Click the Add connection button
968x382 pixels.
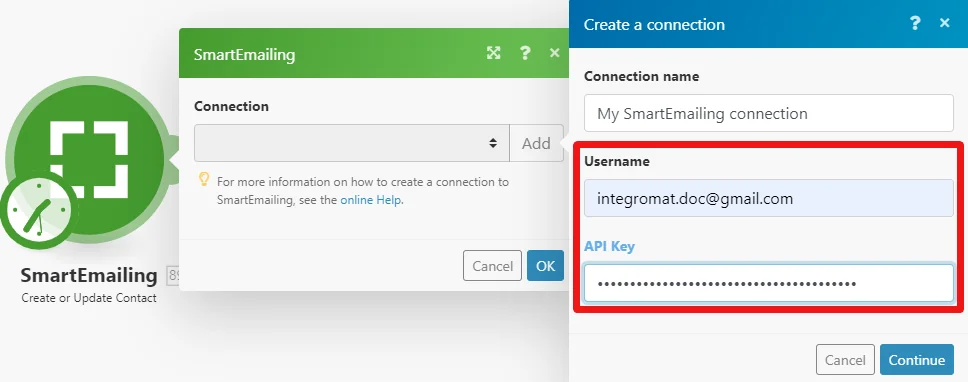pos(536,143)
